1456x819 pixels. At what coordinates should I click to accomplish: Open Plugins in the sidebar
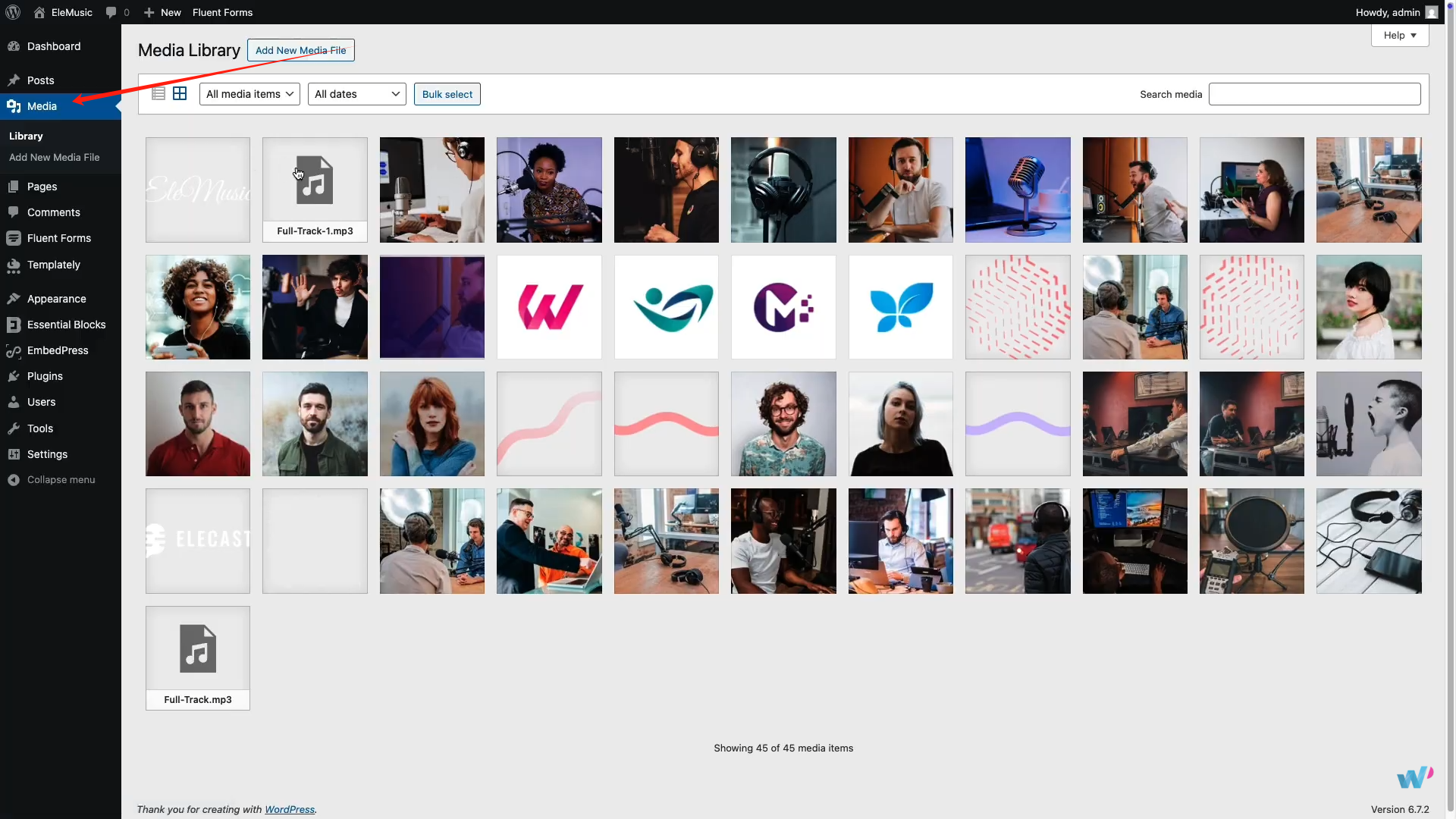[45, 376]
